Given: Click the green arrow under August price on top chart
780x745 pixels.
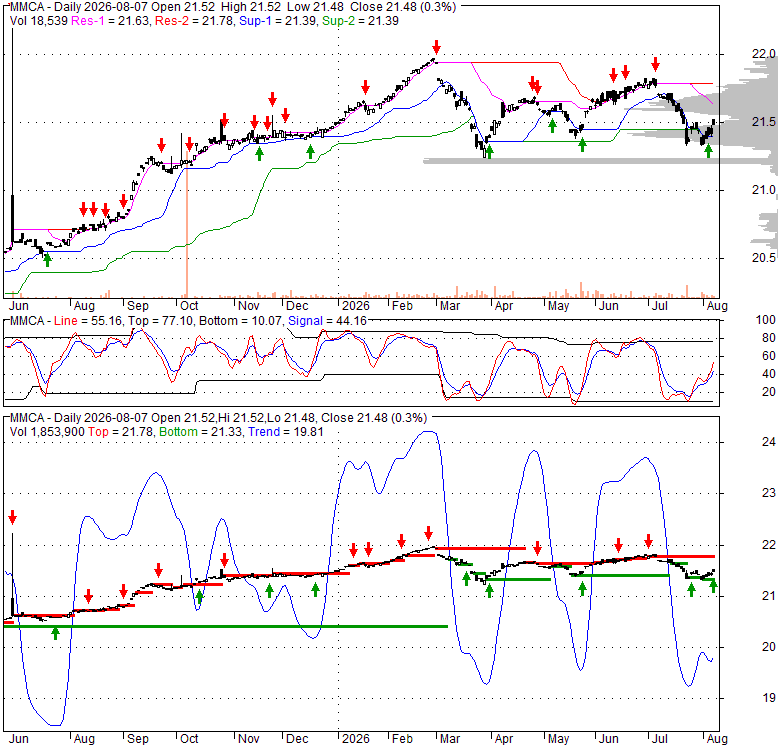Looking at the screenshot, I should 708,151.
